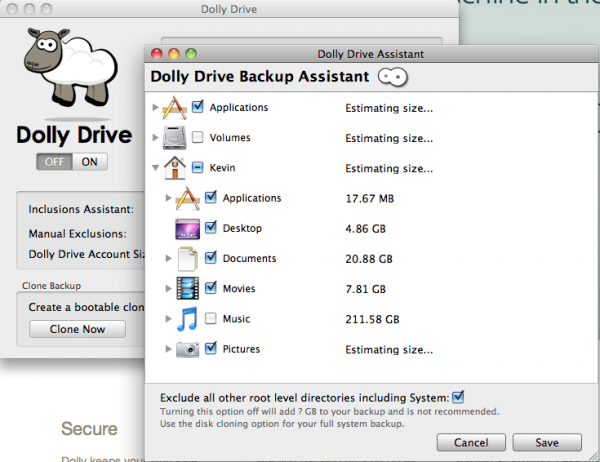Uncheck the Movies checkbox
The width and height of the screenshot is (600, 462).
coord(210,287)
